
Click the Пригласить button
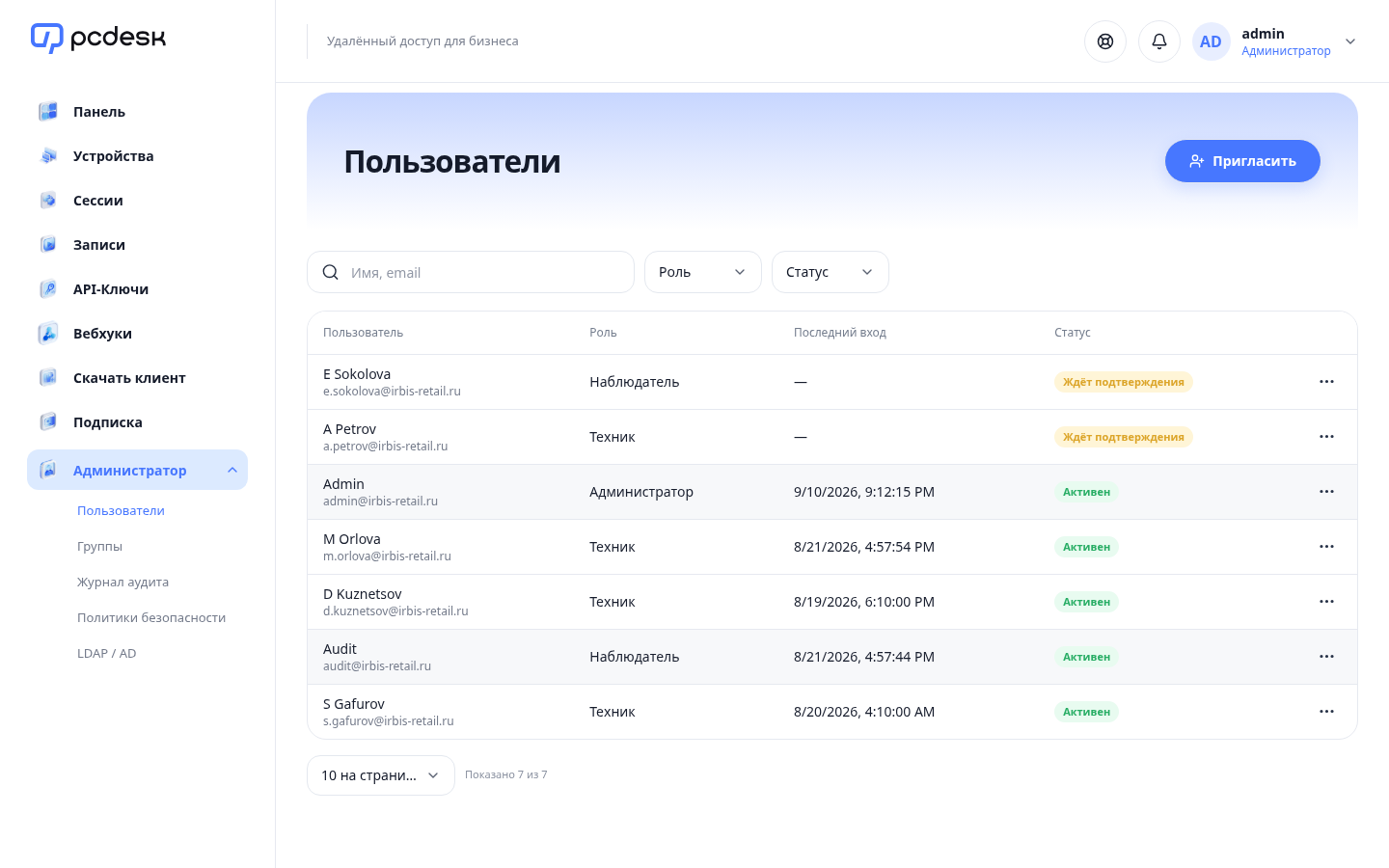[x=1242, y=161]
